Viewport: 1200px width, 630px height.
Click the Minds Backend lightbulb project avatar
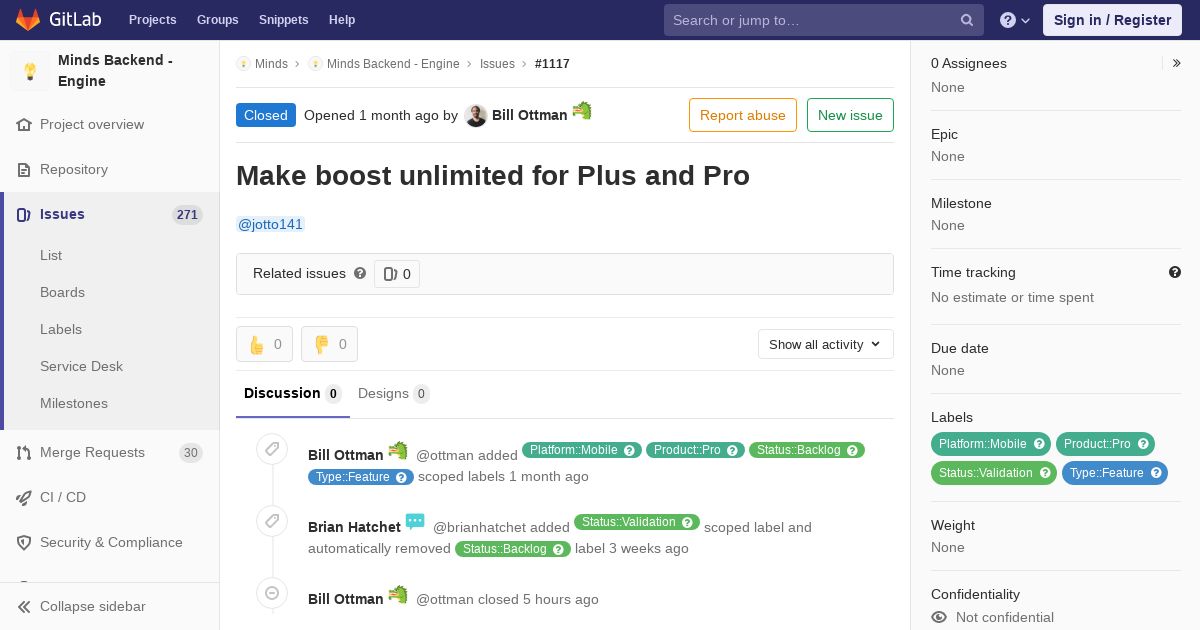pos(30,71)
